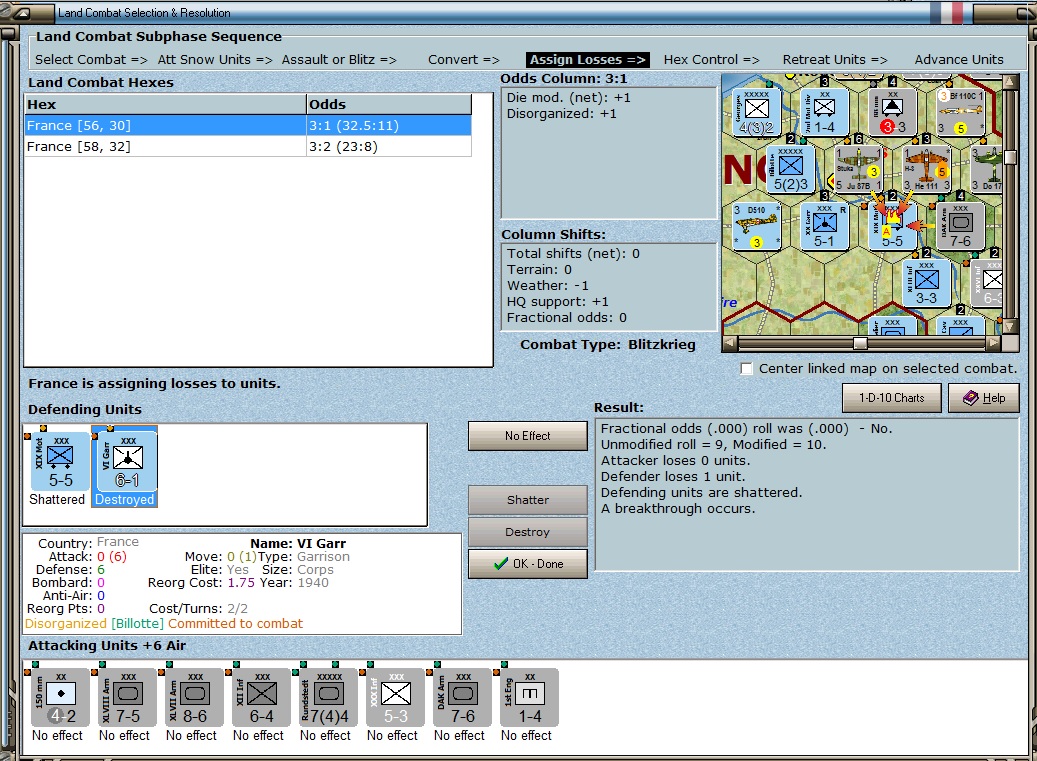The height and width of the screenshot is (761, 1037).
Task: Click the French flag in title bar
Action: click(x=946, y=13)
